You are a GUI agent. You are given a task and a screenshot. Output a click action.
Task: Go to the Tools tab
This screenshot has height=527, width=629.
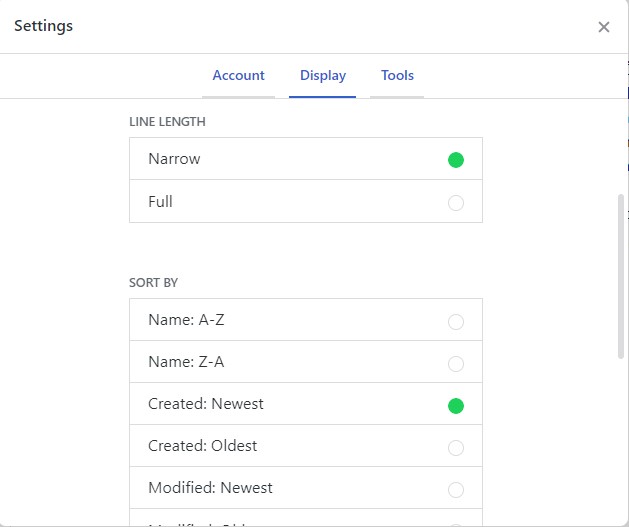[397, 76]
